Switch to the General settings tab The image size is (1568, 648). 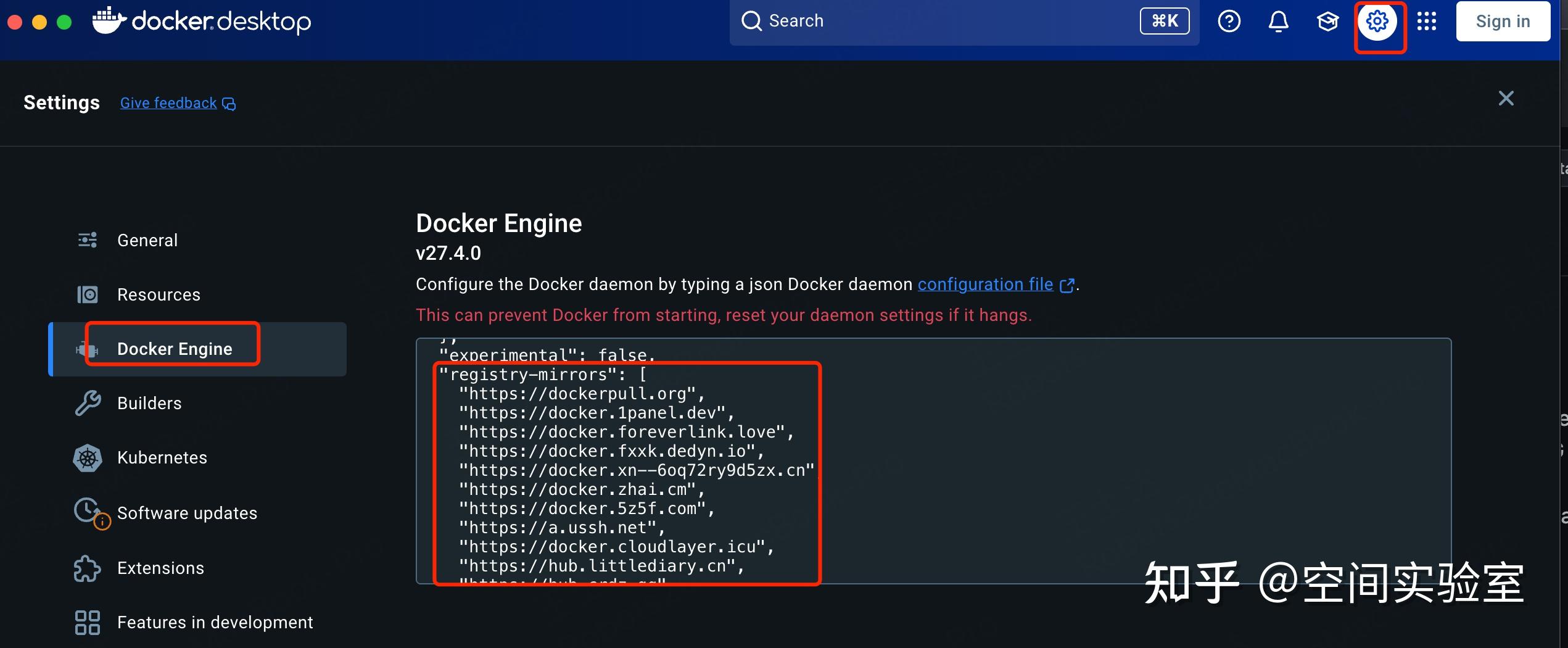click(x=147, y=240)
